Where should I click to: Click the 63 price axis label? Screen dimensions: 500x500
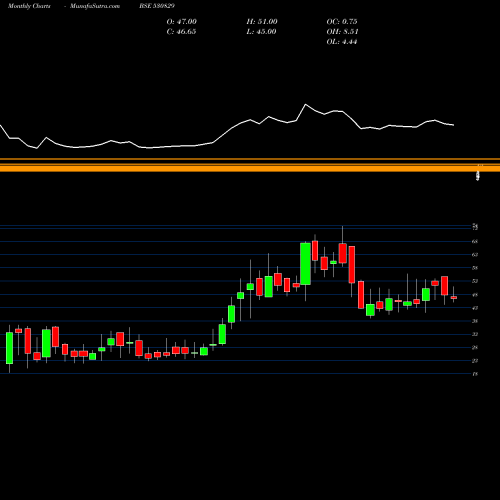coord(475,255)
